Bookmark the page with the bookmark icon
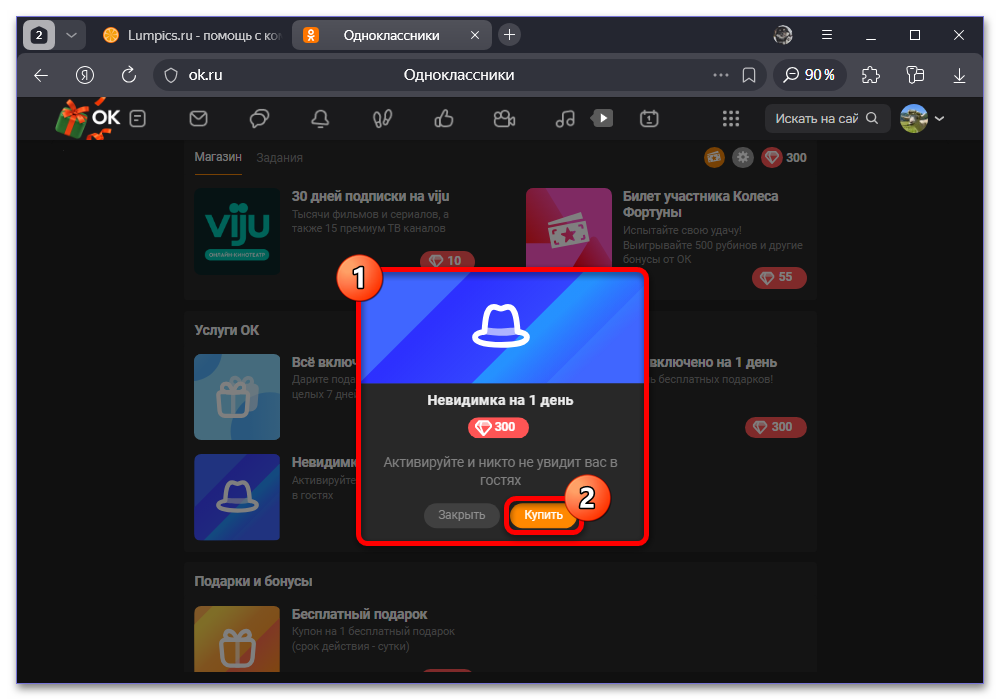The width and height of the screenshot is (1000, 700). [x=749, y=75]
